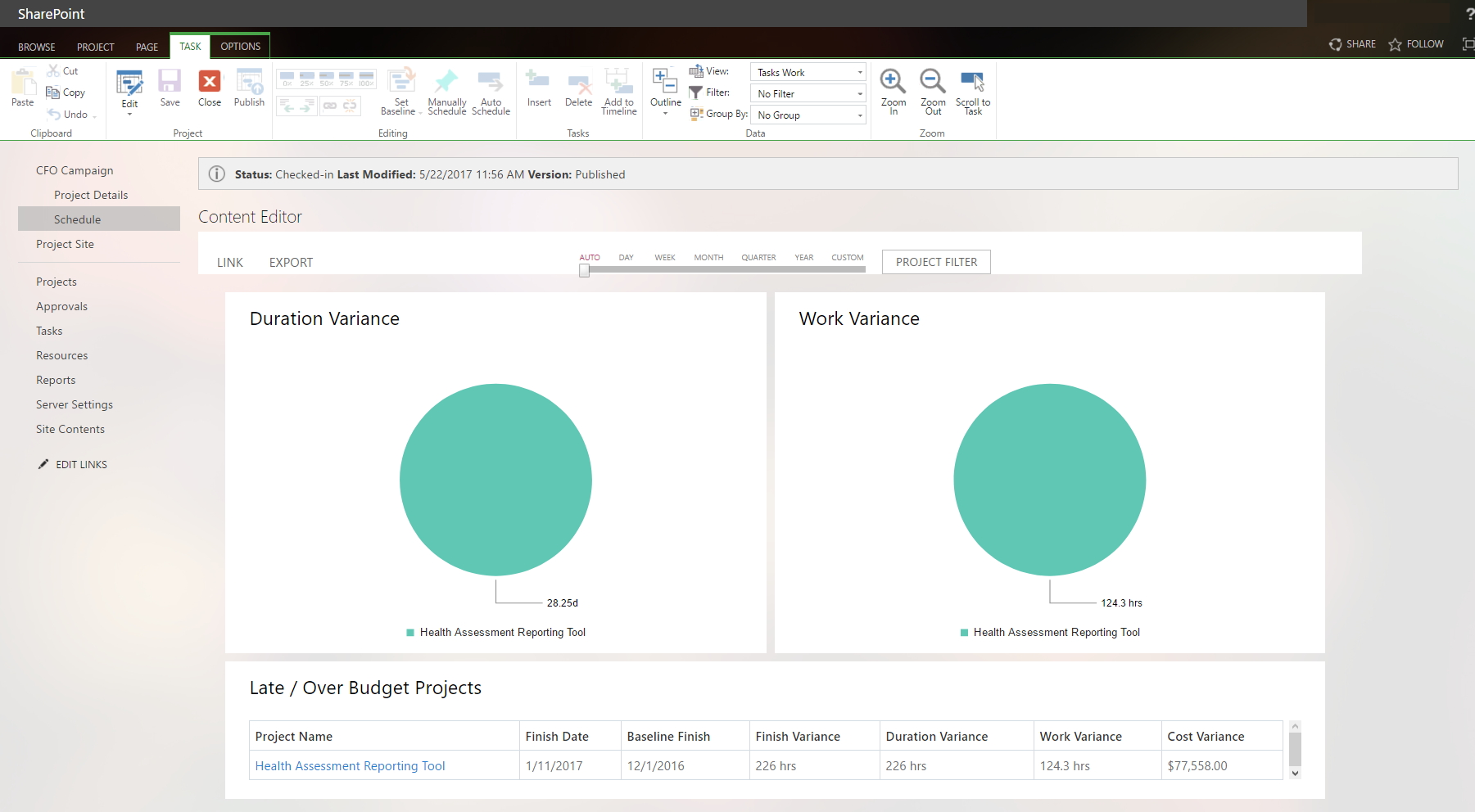Click the Unlink tasks icon
Screen dimensions: 1475x812
350,106
